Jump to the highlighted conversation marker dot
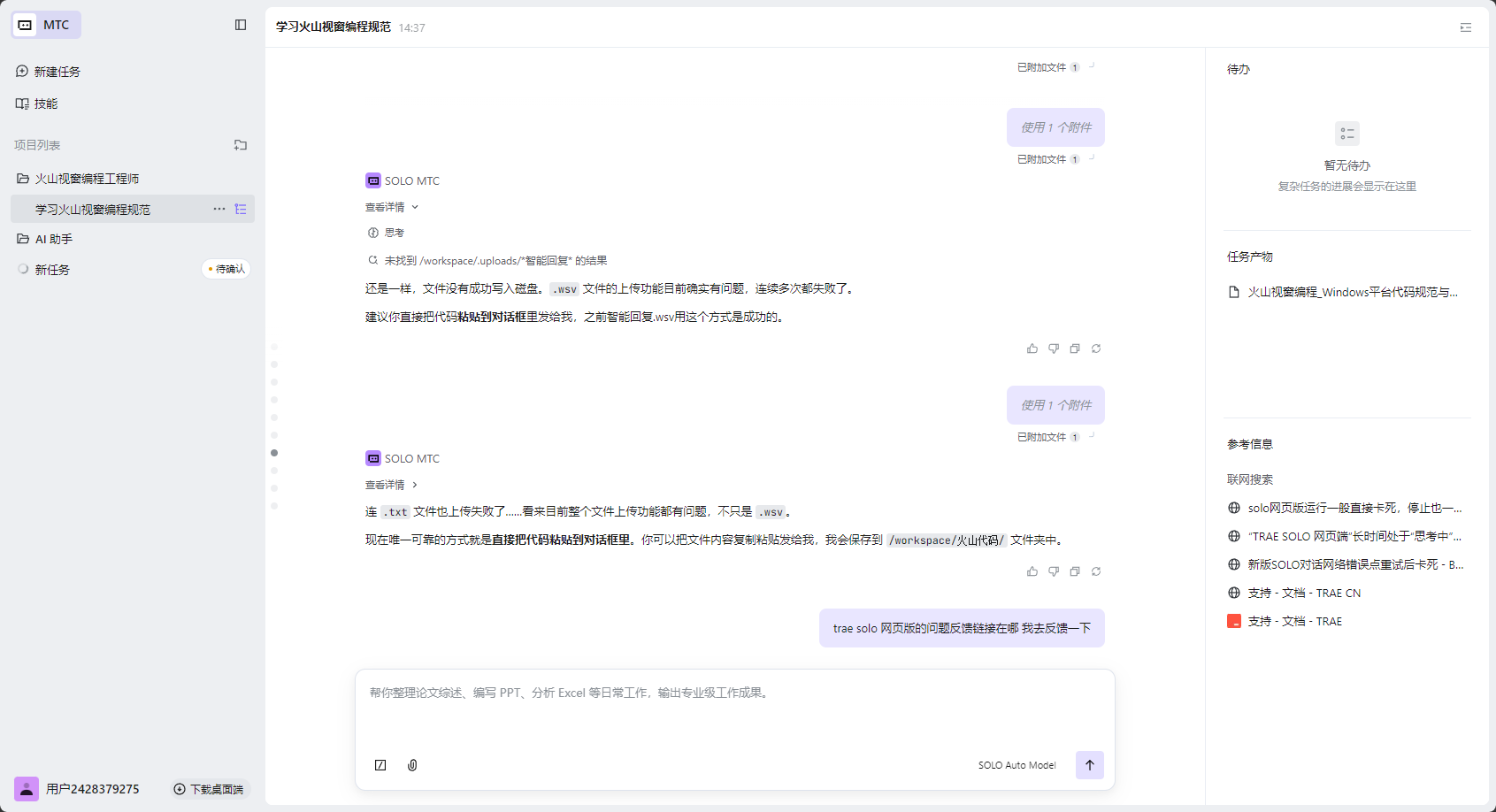1496x812 pixels. (x=274, y=453)
